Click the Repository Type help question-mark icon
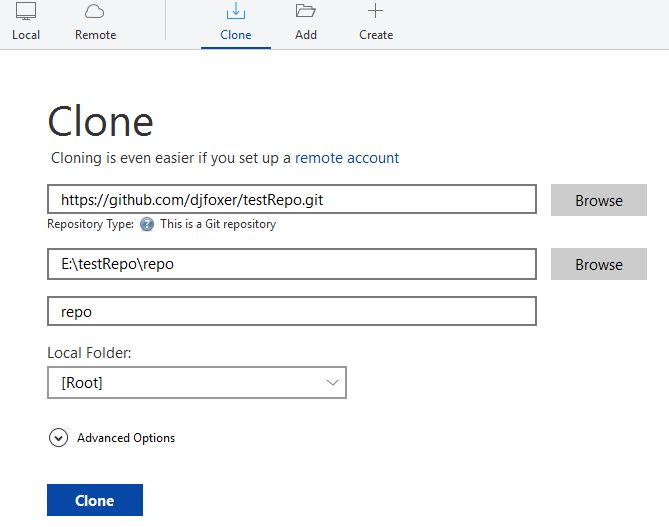Viewport: 669px width, 527px height. click(147, 224)
